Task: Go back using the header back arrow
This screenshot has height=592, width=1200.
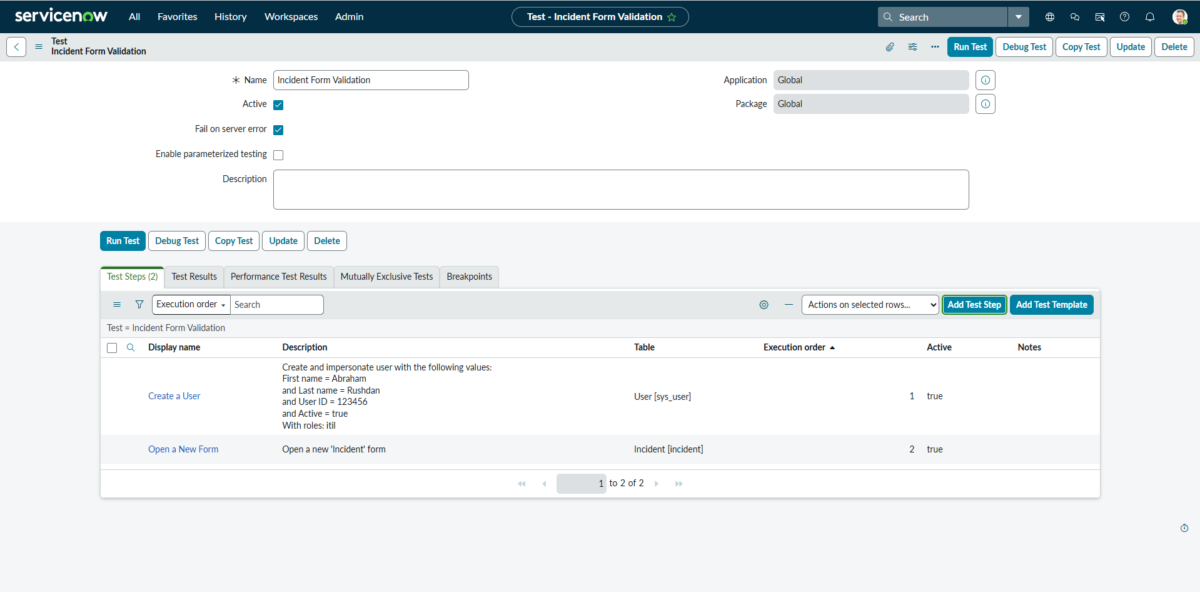Action: [x=17, y=47]
